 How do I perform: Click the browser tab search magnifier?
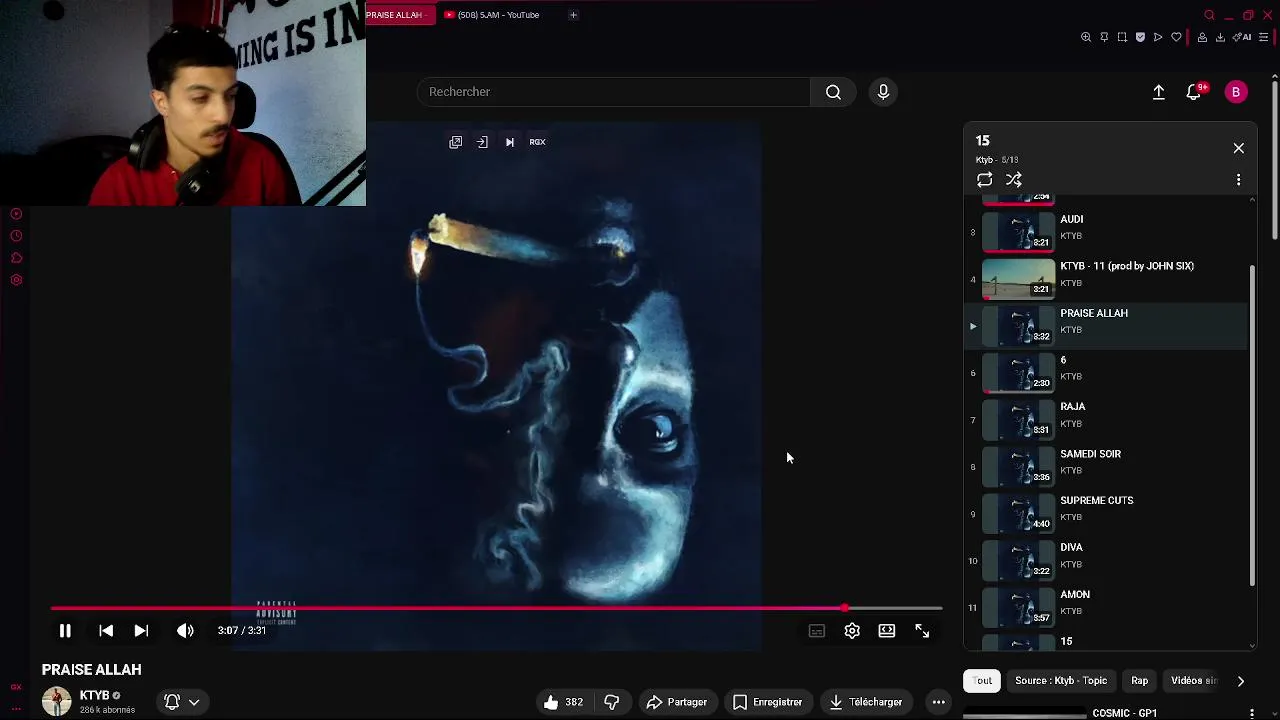click(1209, 15)
